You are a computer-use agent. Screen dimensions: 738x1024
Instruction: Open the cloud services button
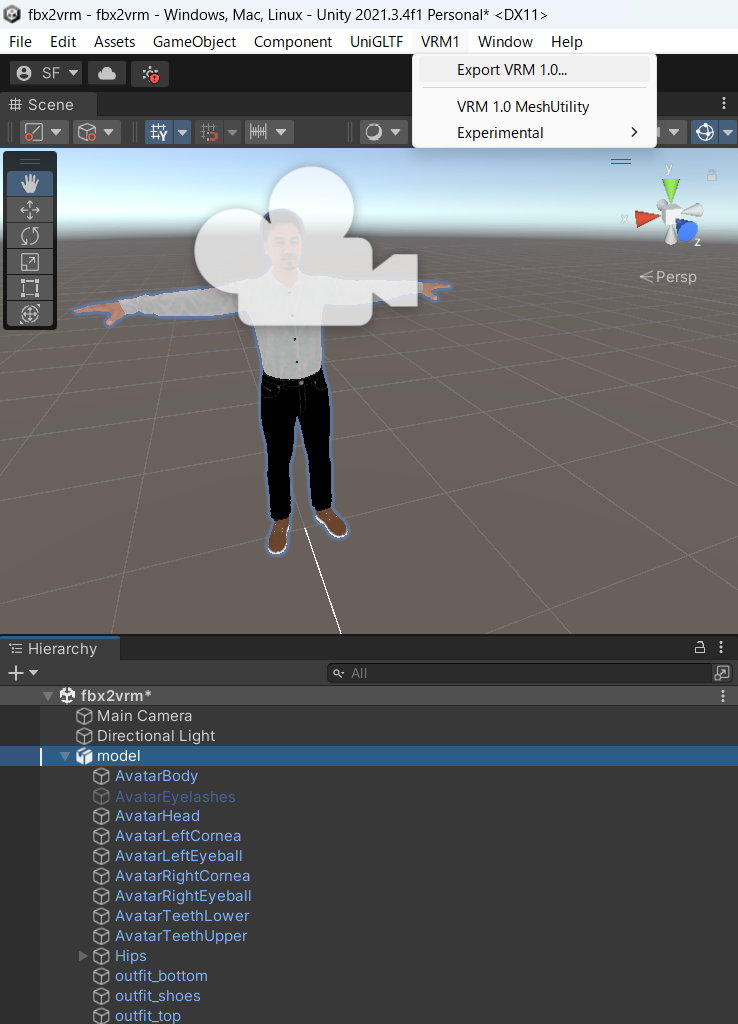click(107, 73)
